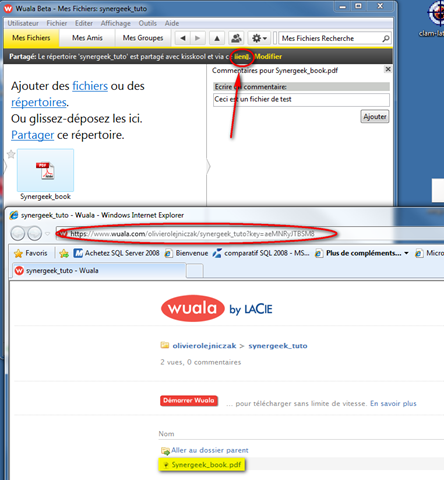Click the Ajouter comment button
Screen dimensions: 444x480
[375, 117]
